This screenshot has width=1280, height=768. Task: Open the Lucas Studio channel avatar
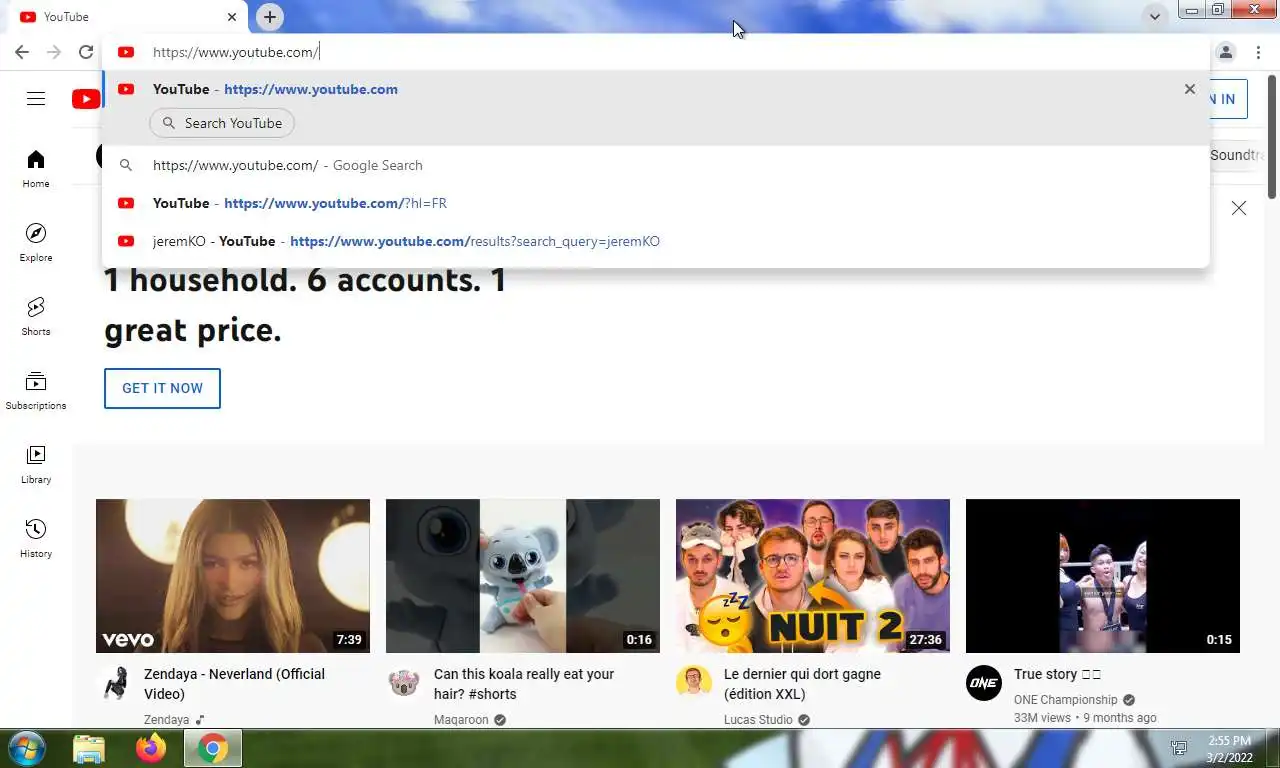point(694,684)
